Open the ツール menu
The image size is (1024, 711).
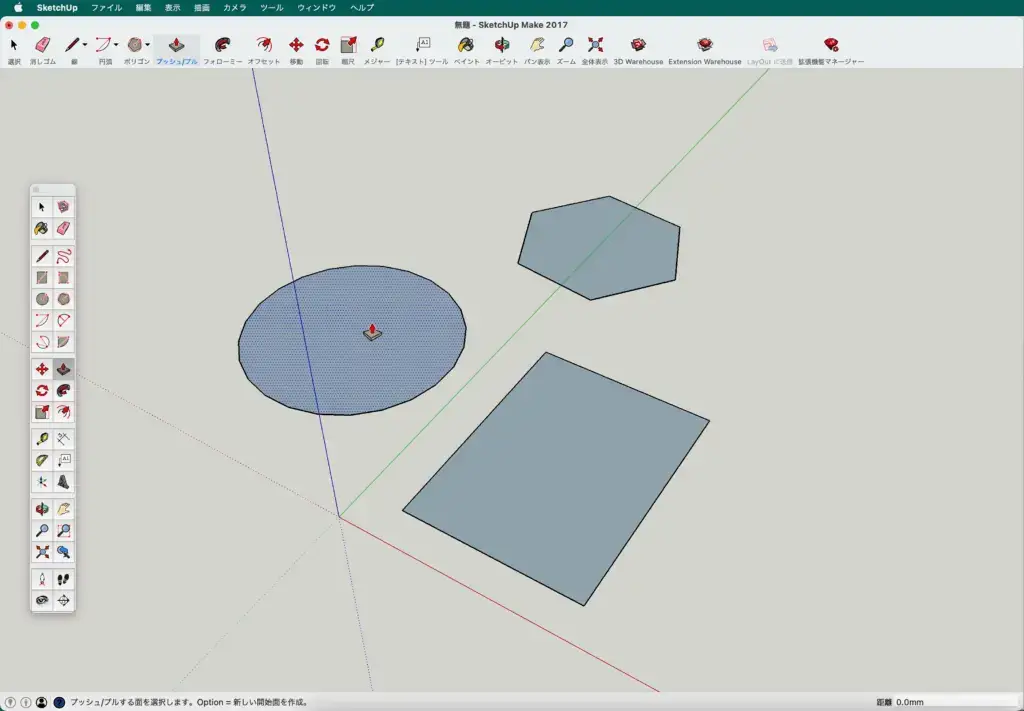click(x=272, y=8)
